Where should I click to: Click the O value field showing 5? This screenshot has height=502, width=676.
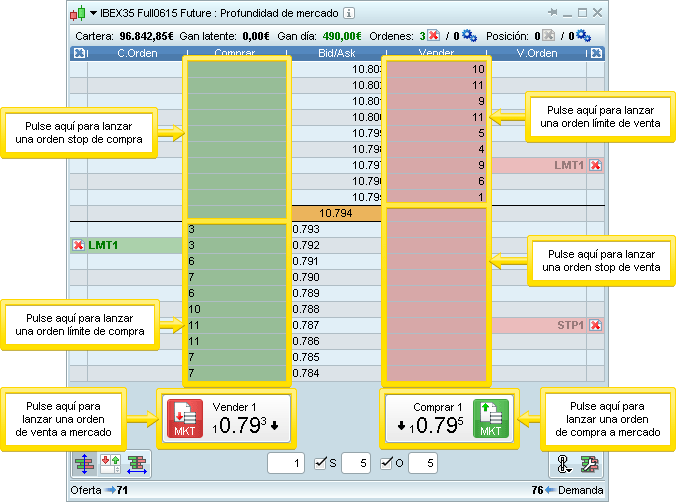423,463
